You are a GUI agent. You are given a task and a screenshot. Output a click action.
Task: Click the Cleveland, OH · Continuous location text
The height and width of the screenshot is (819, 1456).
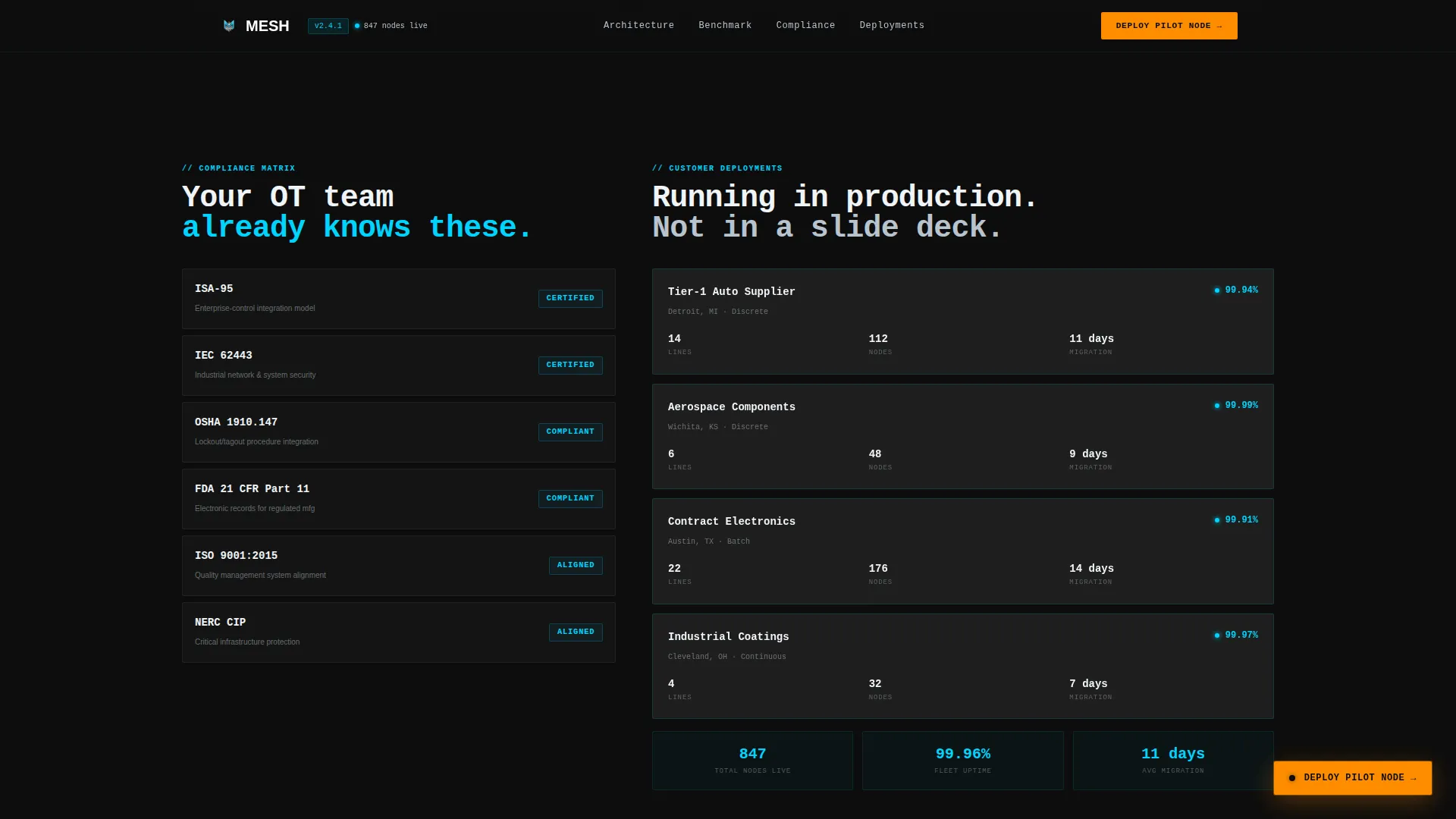click(726, 657)
